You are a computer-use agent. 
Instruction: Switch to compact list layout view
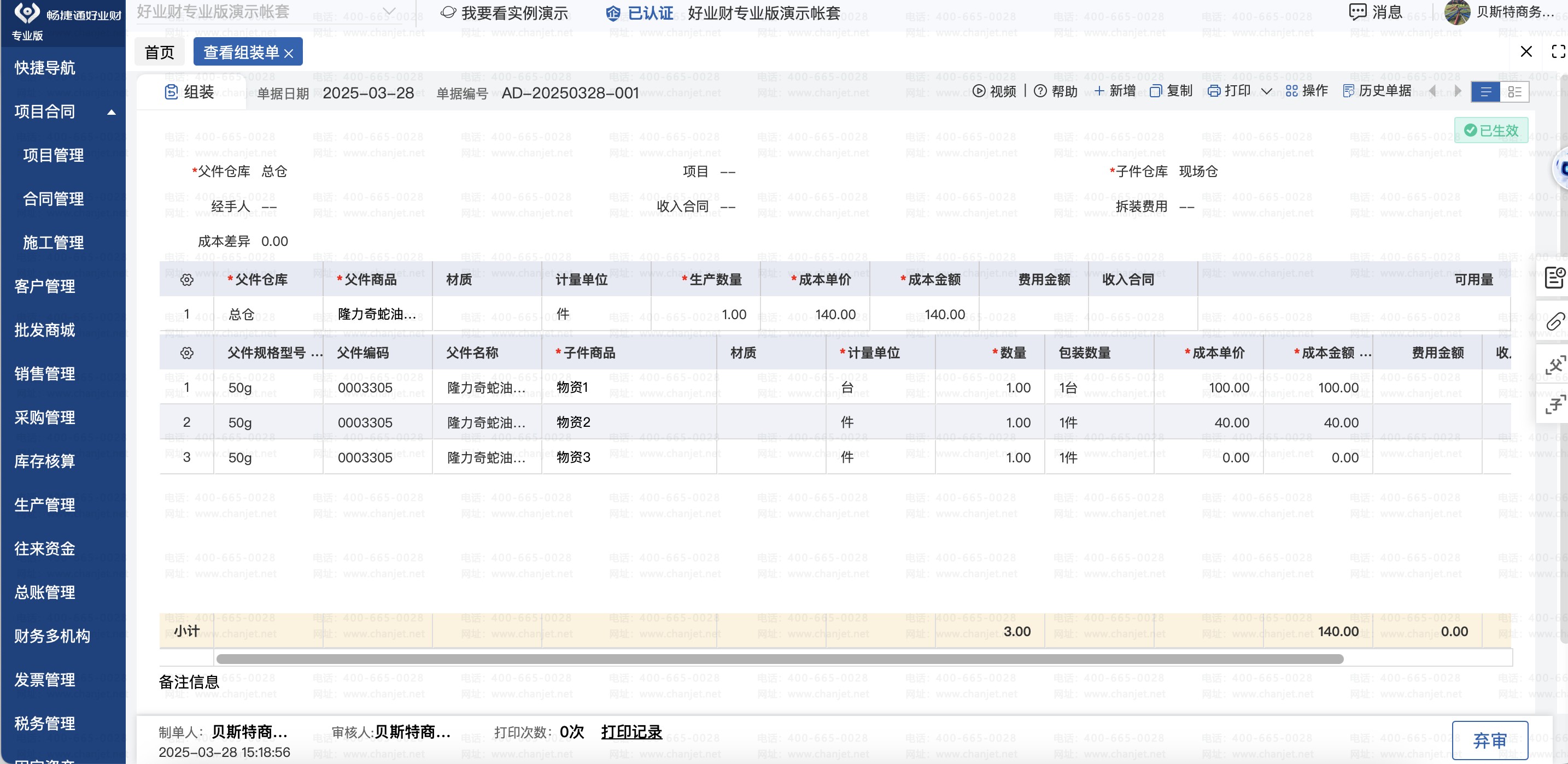coord(1486,92)
